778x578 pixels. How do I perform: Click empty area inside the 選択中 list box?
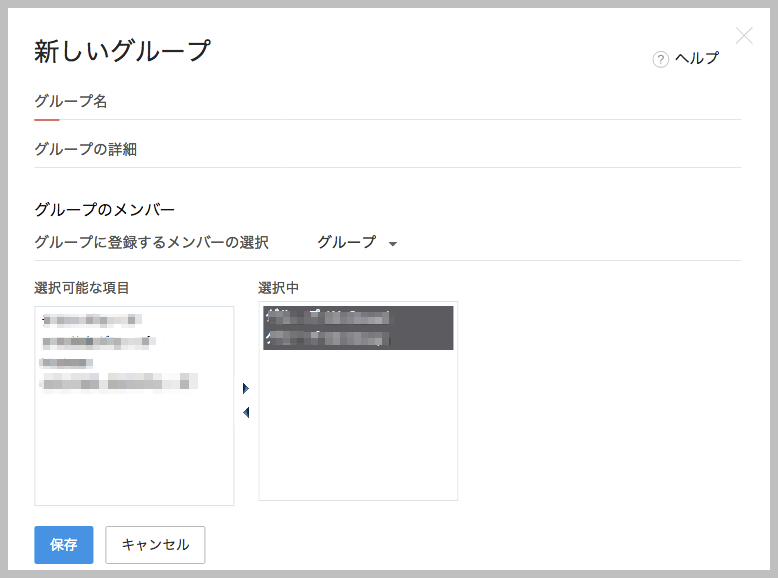tap(357, 430)
